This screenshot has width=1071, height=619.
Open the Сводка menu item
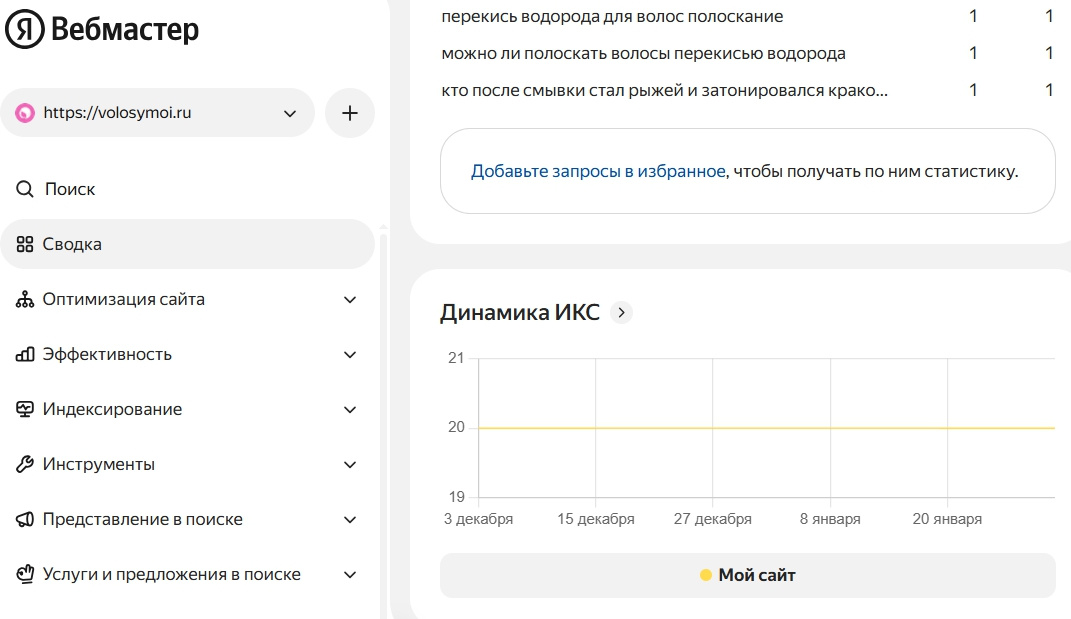[x=72, y=244]
